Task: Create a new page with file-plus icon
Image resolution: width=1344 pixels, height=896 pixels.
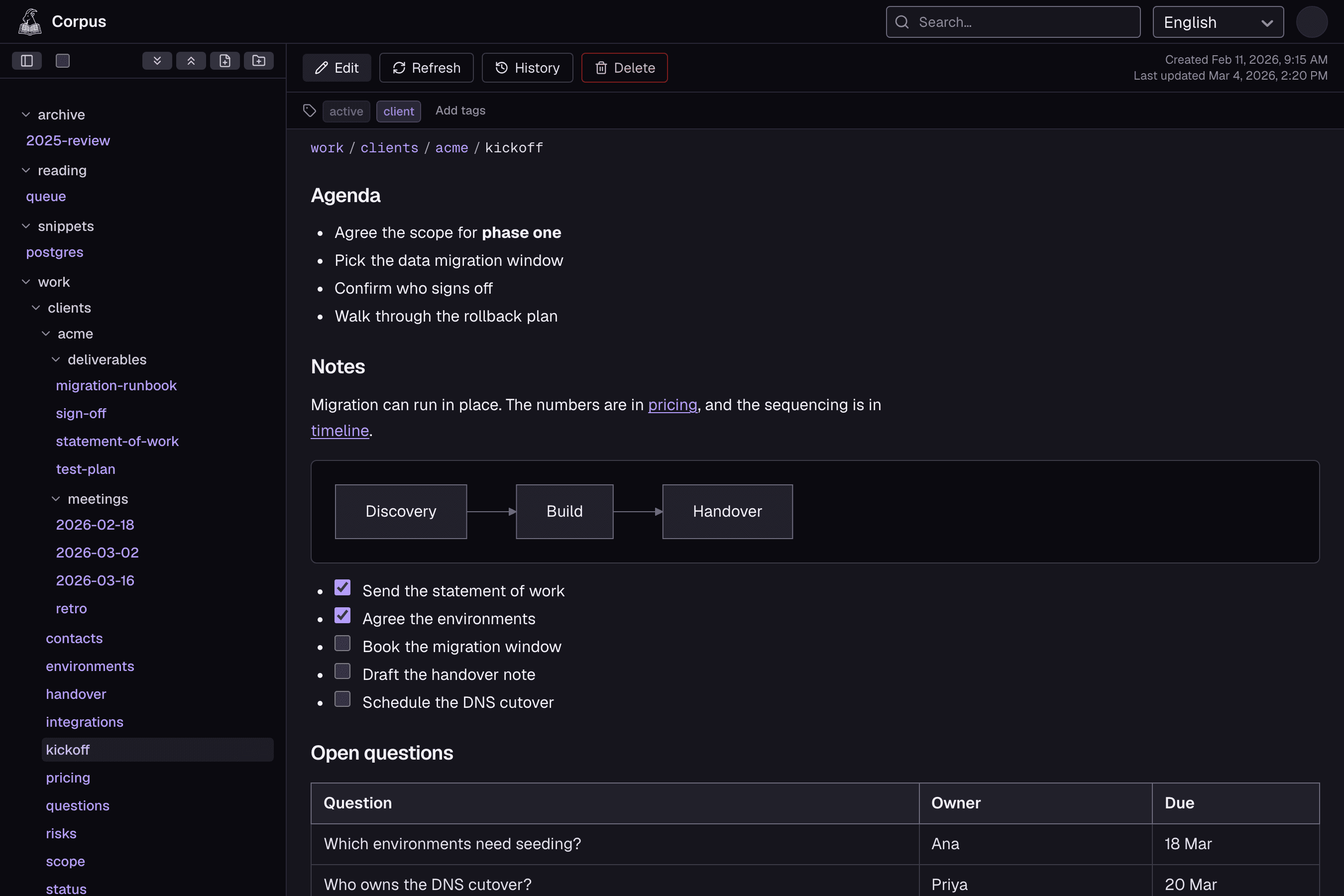Action: click(225, 61)
